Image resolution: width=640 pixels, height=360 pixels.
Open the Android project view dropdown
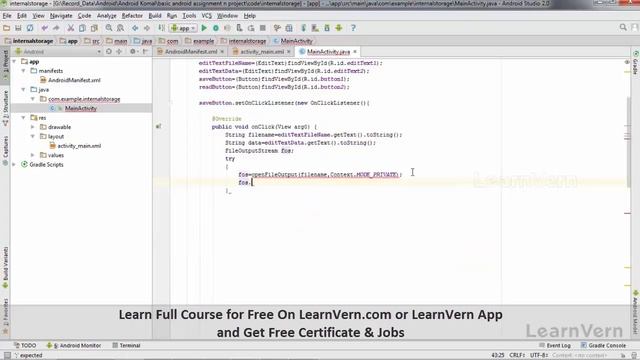tap(58, 52)
